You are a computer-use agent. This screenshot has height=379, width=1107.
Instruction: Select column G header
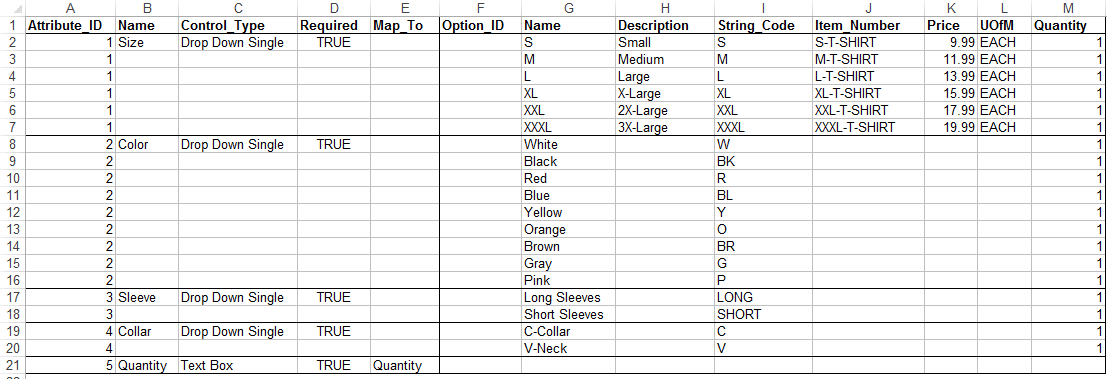[x=568, y=8]
